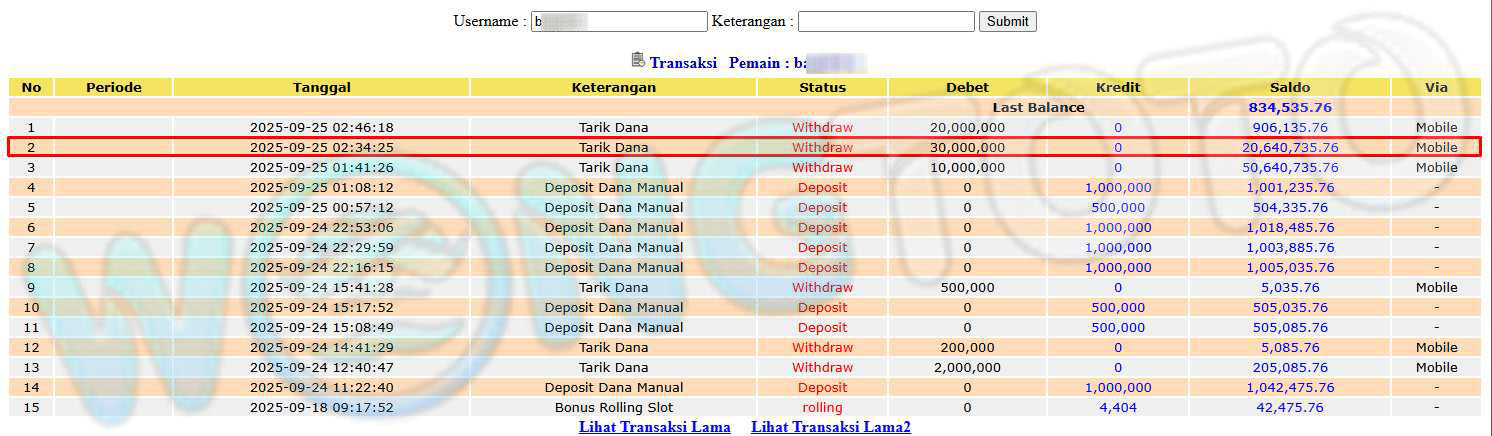Click saldo 906,135.76 in row 1
The image size is (1492, 436).
tap(1289, 127)
